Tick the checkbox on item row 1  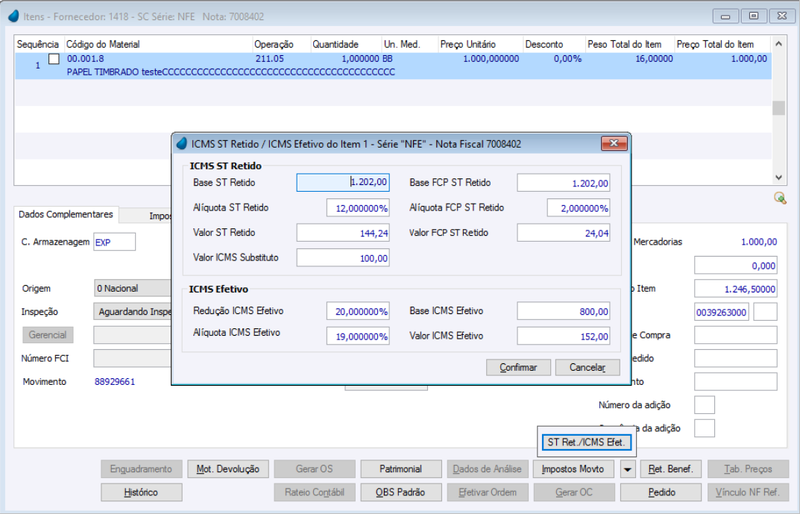coord(54,59)
